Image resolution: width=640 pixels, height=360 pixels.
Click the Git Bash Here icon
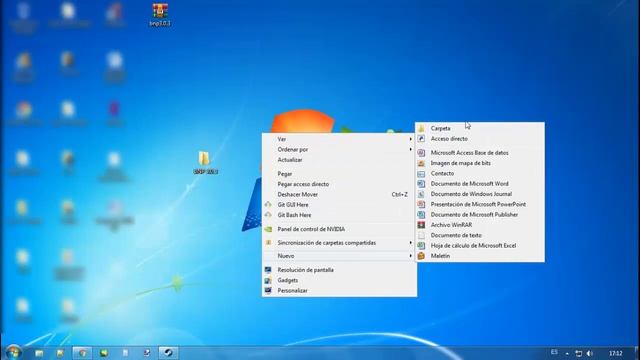[x=268, y=215]
